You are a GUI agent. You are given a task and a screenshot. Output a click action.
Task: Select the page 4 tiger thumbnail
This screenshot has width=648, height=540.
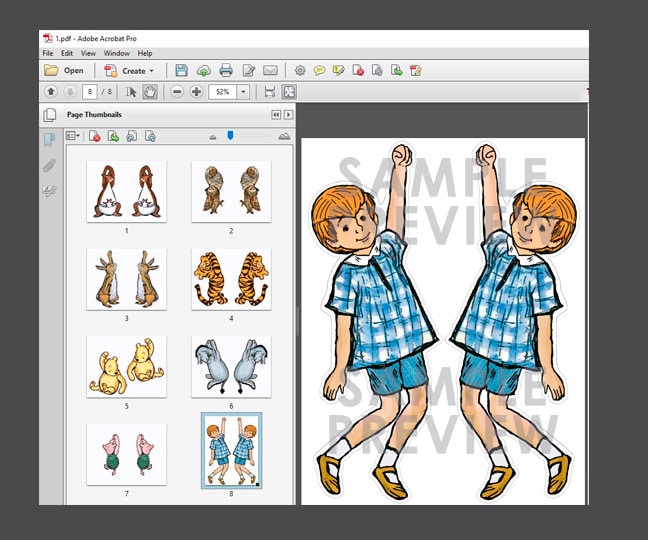point(231,279)
